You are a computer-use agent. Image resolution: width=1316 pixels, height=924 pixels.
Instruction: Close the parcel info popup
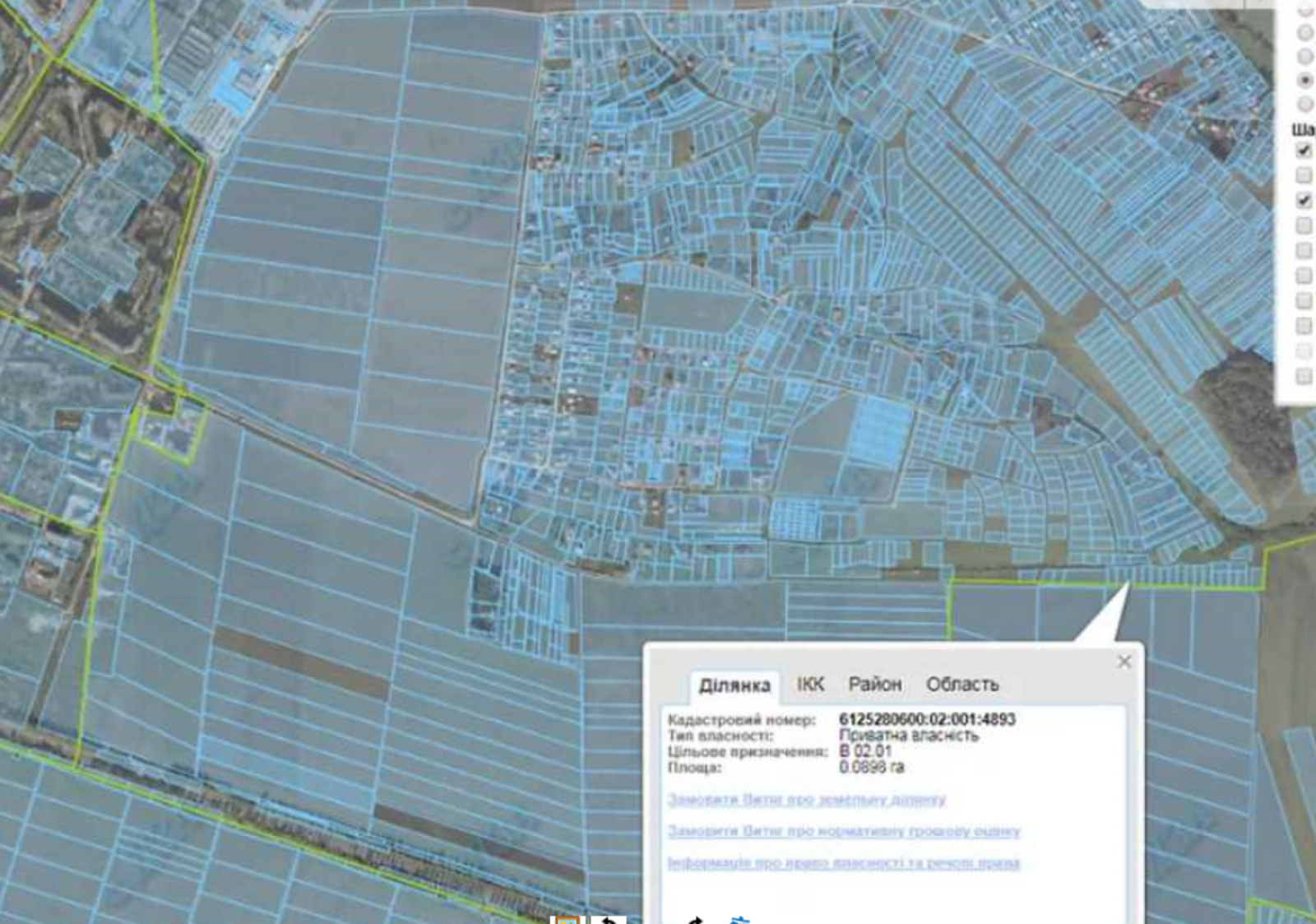pyautogui.click(x=1124, y=662)
